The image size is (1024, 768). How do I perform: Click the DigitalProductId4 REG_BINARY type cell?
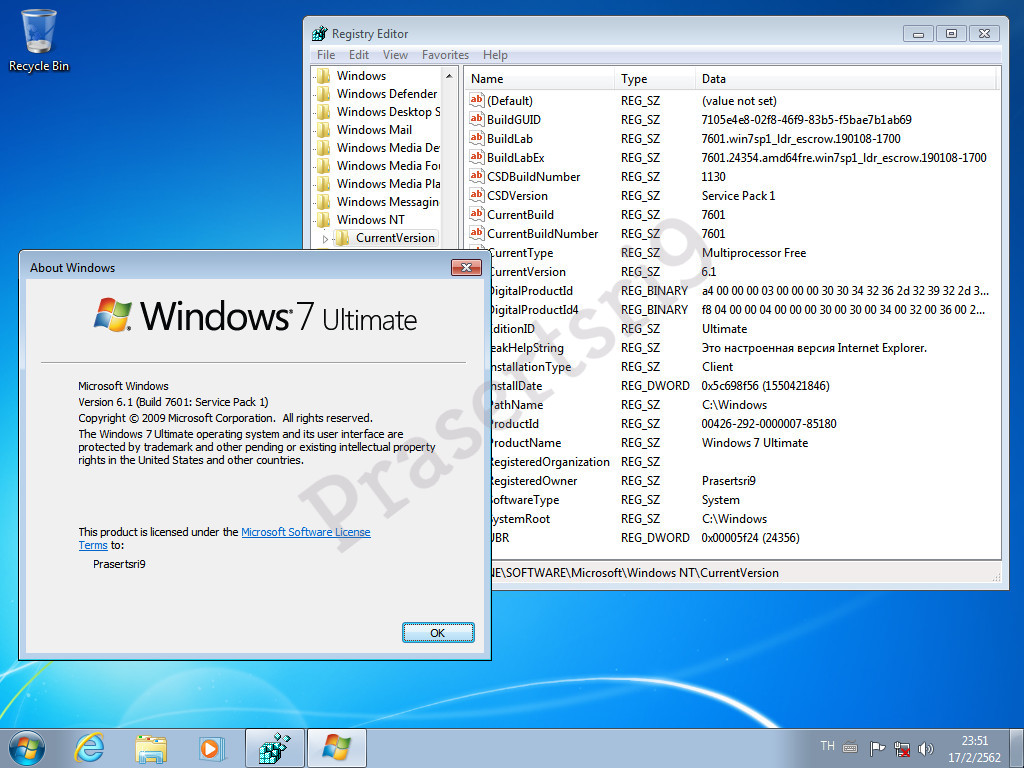pyautogui.click(x=654, y=310)
